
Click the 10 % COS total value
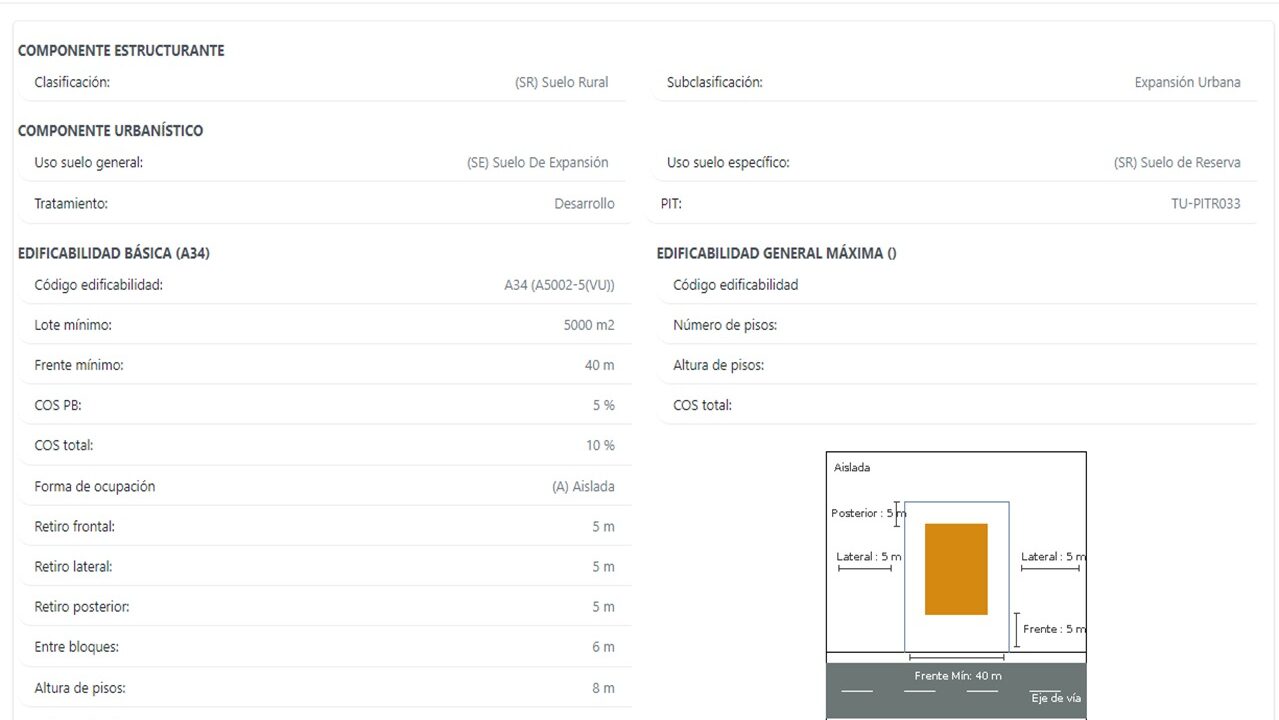click(600, 446)
